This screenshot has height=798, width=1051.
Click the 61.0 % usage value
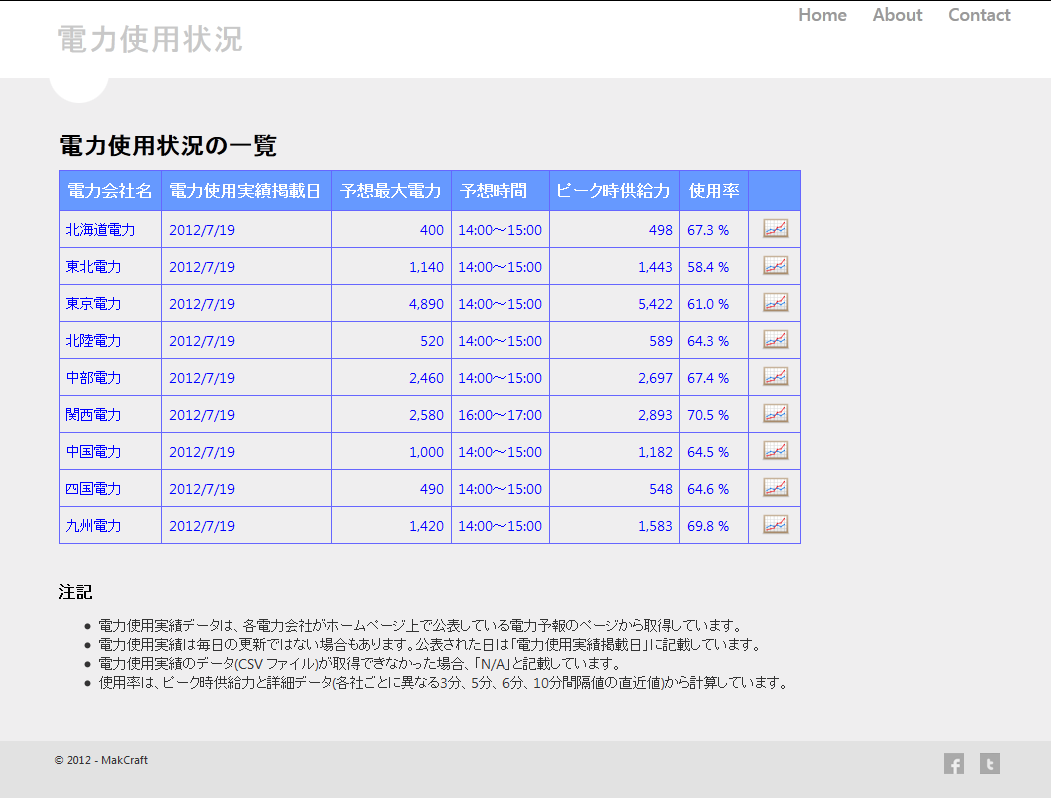[708, 304]
